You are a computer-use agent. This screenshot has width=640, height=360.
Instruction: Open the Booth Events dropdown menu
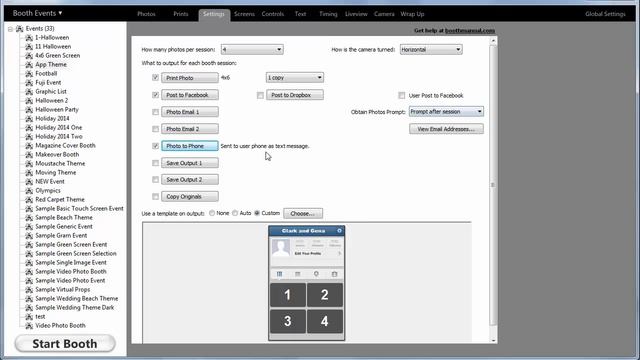(37, 13)
